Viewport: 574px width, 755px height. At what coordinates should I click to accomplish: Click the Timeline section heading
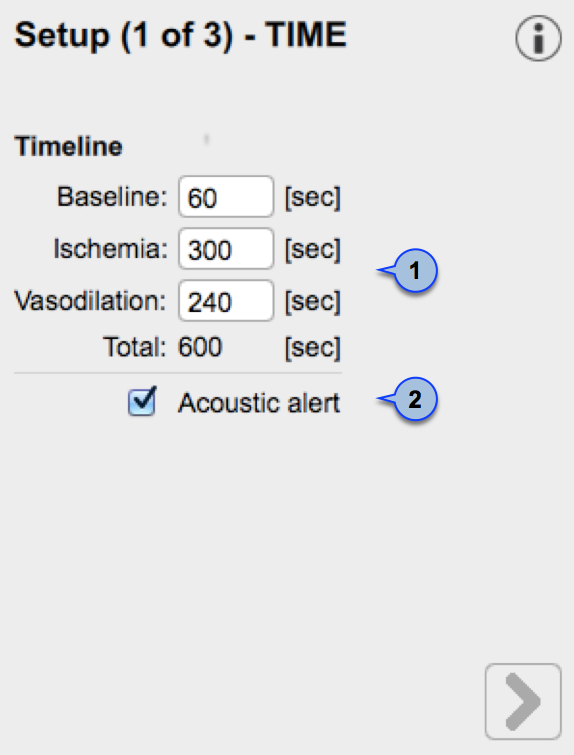coord(68,146)
